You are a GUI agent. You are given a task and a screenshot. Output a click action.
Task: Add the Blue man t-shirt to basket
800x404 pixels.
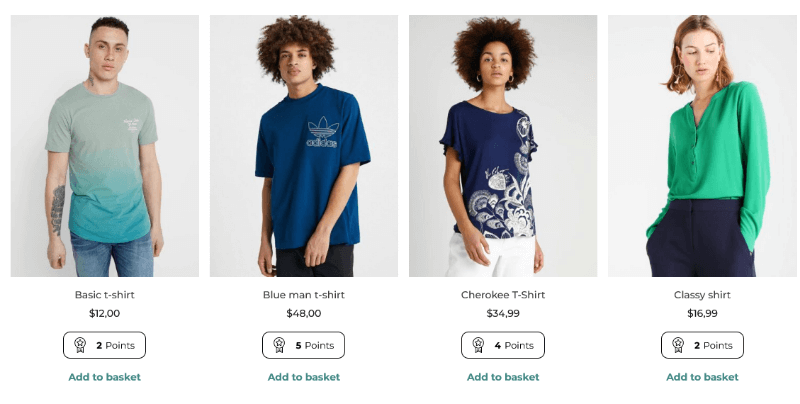(304, 377)
